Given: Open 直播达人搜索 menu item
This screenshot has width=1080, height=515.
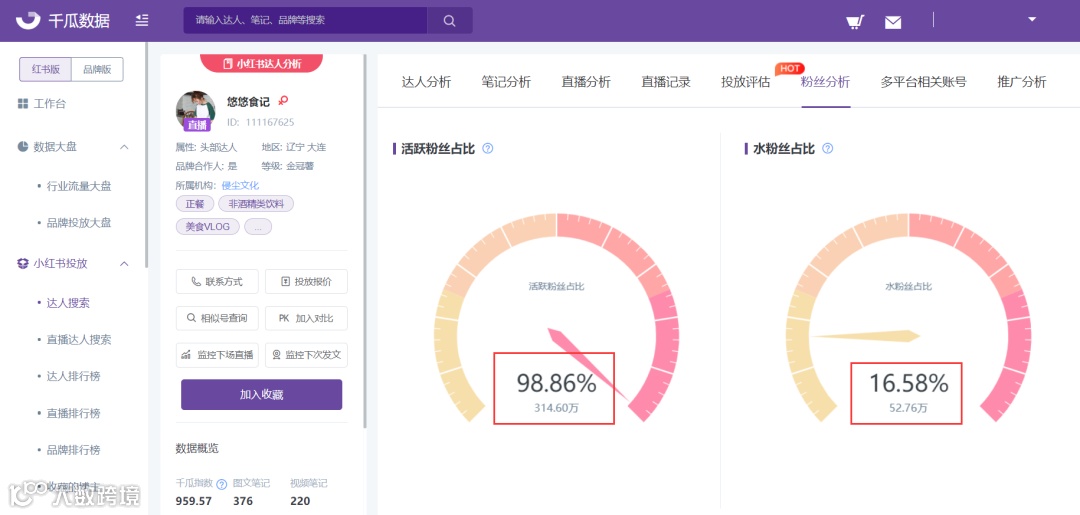Looking at the screenshot, I should (79, 339).
